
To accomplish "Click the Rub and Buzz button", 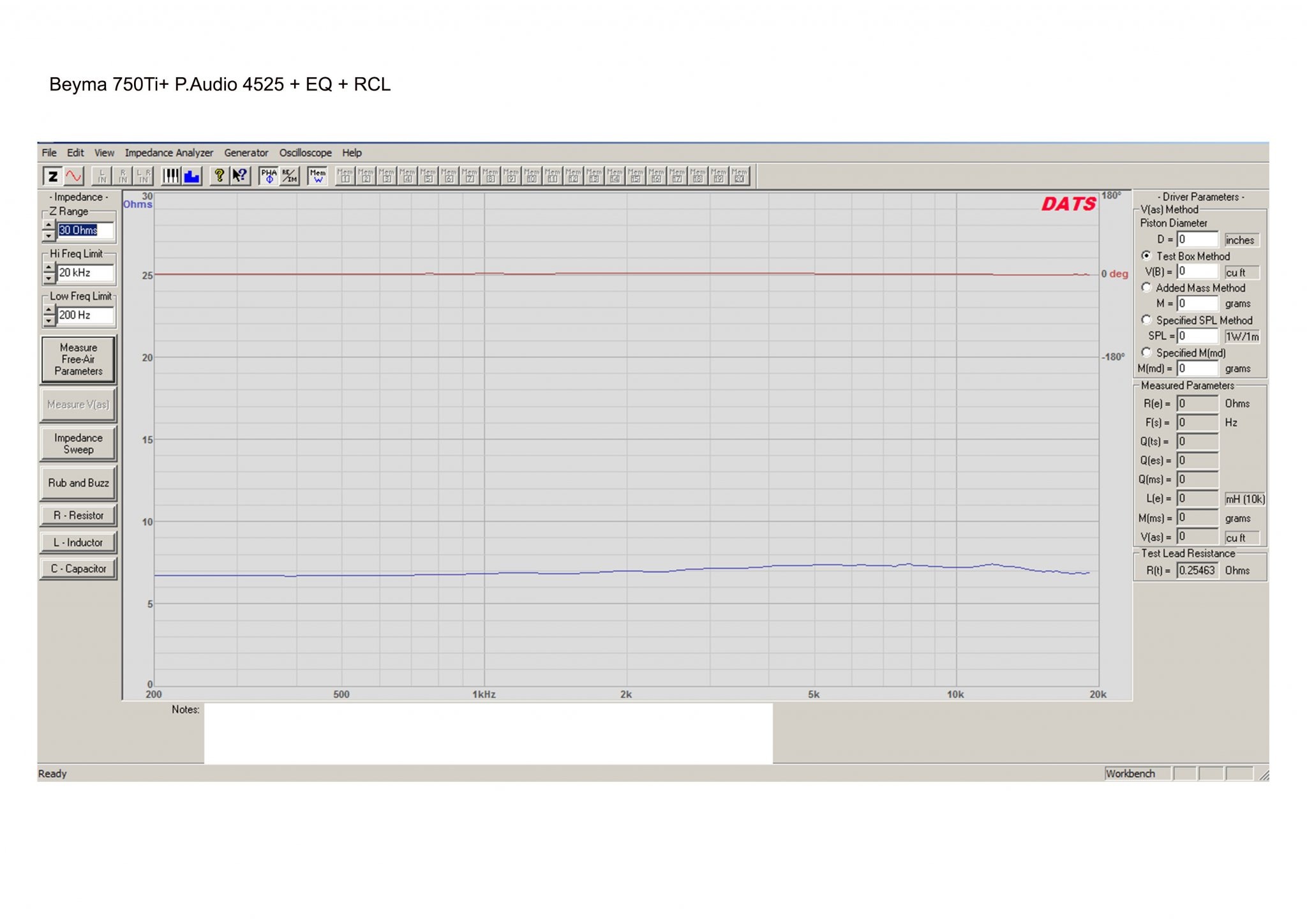I will tap(78, 483).
